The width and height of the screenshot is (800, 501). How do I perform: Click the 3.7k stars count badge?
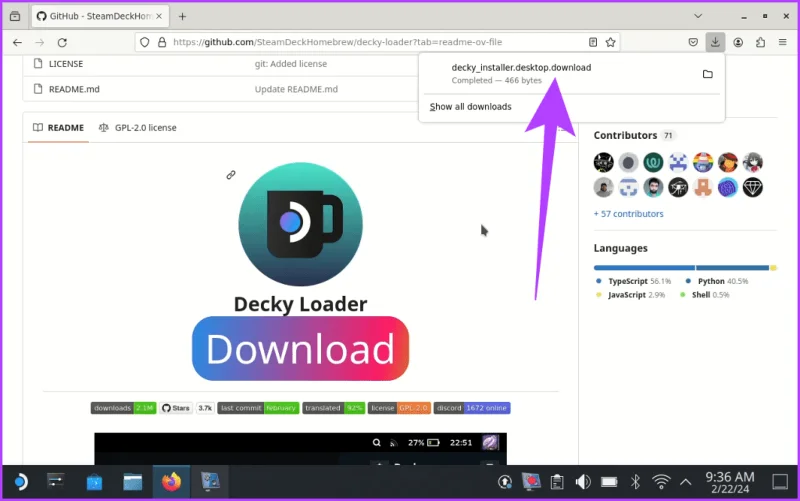coord(205,408)
